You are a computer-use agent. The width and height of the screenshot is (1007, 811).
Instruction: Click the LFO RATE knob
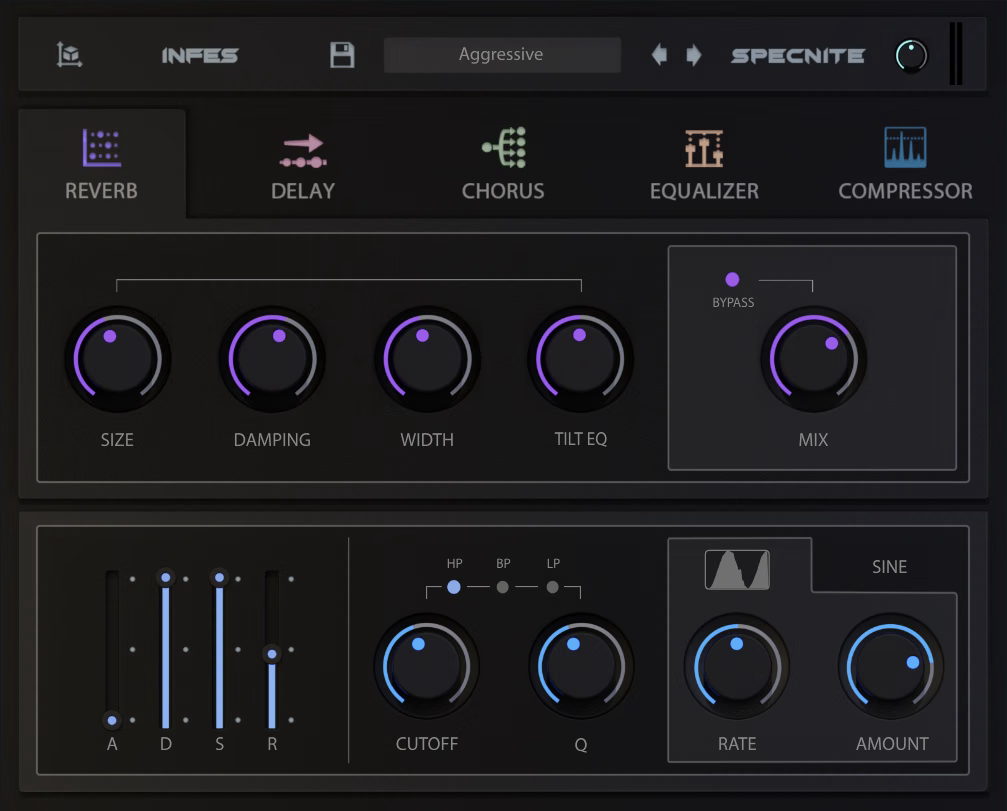[737, 667]
